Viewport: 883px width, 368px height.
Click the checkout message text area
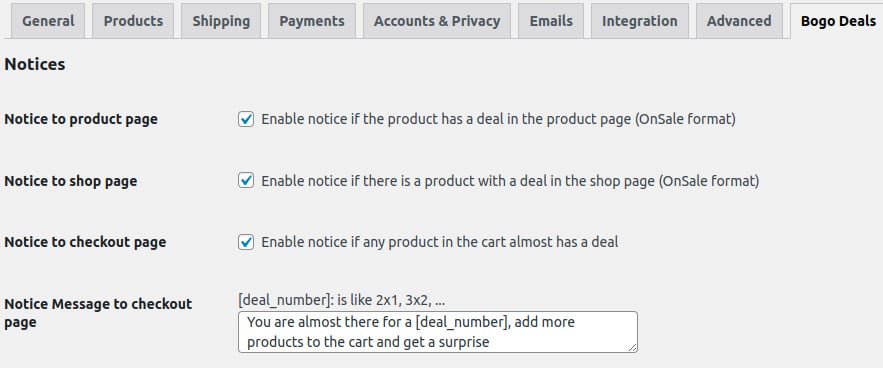click(438, 332)
